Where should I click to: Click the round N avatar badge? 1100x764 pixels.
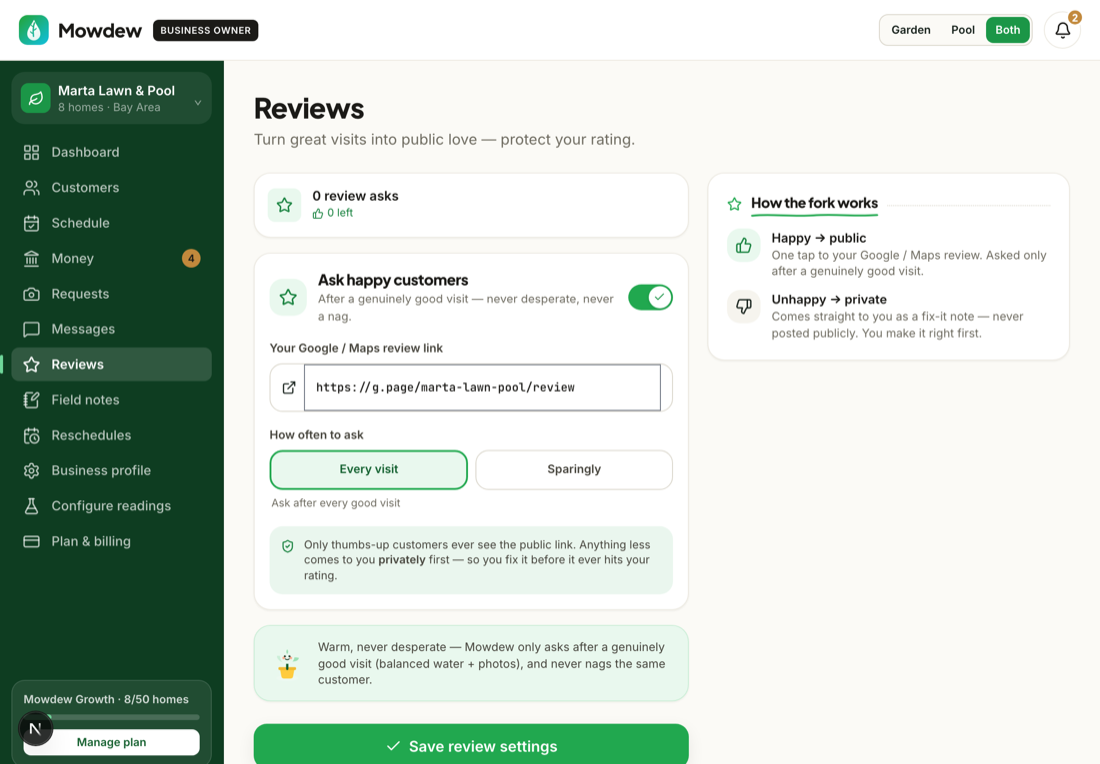[x=35, y=728]
